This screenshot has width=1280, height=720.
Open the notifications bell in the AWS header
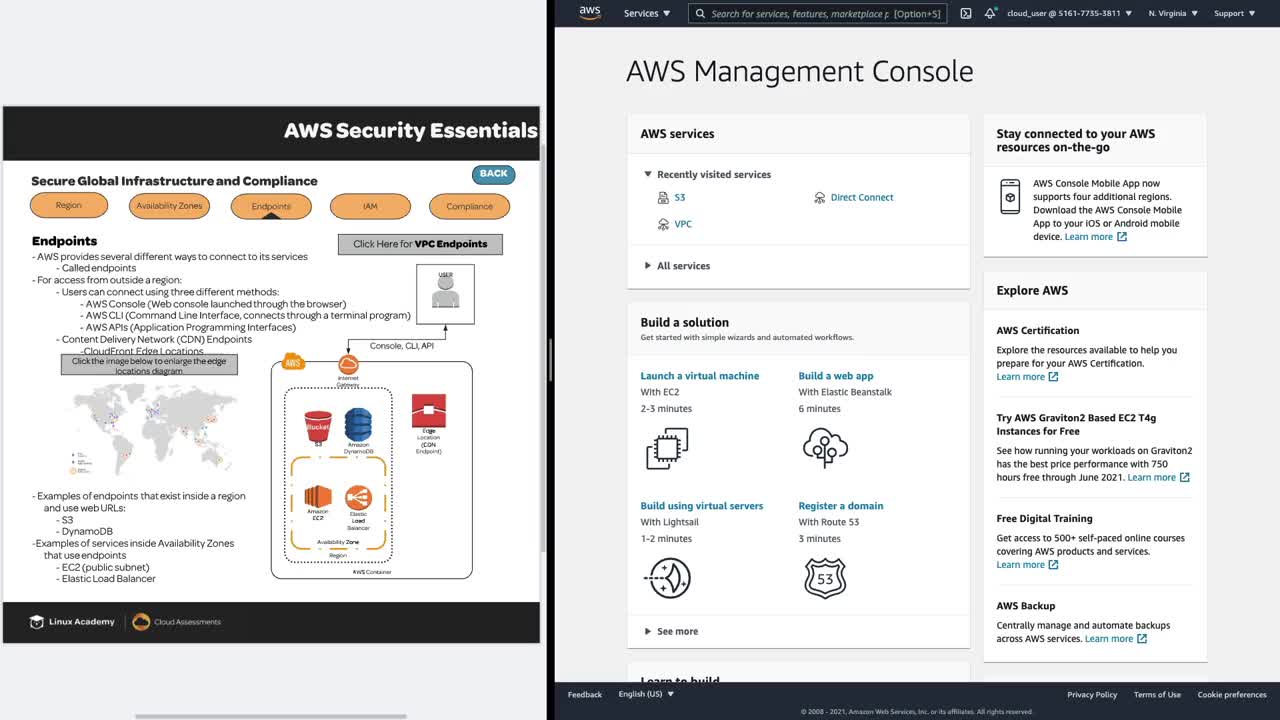(990, 14)
